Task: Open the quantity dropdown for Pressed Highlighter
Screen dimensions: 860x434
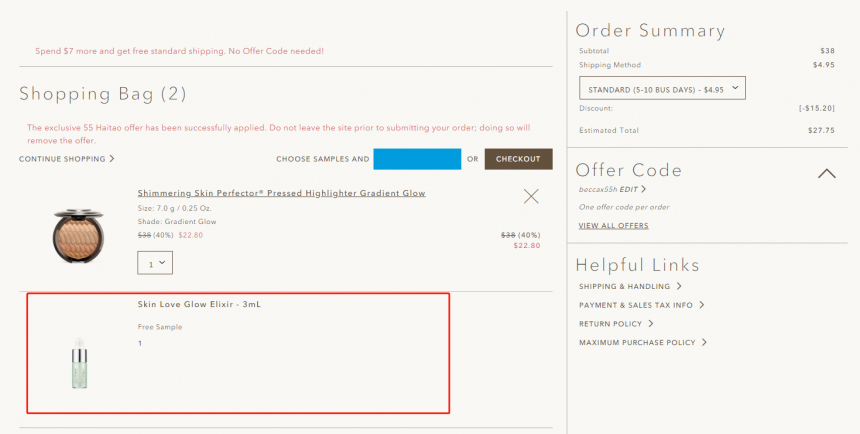Action: pyautogui.click(x=155, y=263)
